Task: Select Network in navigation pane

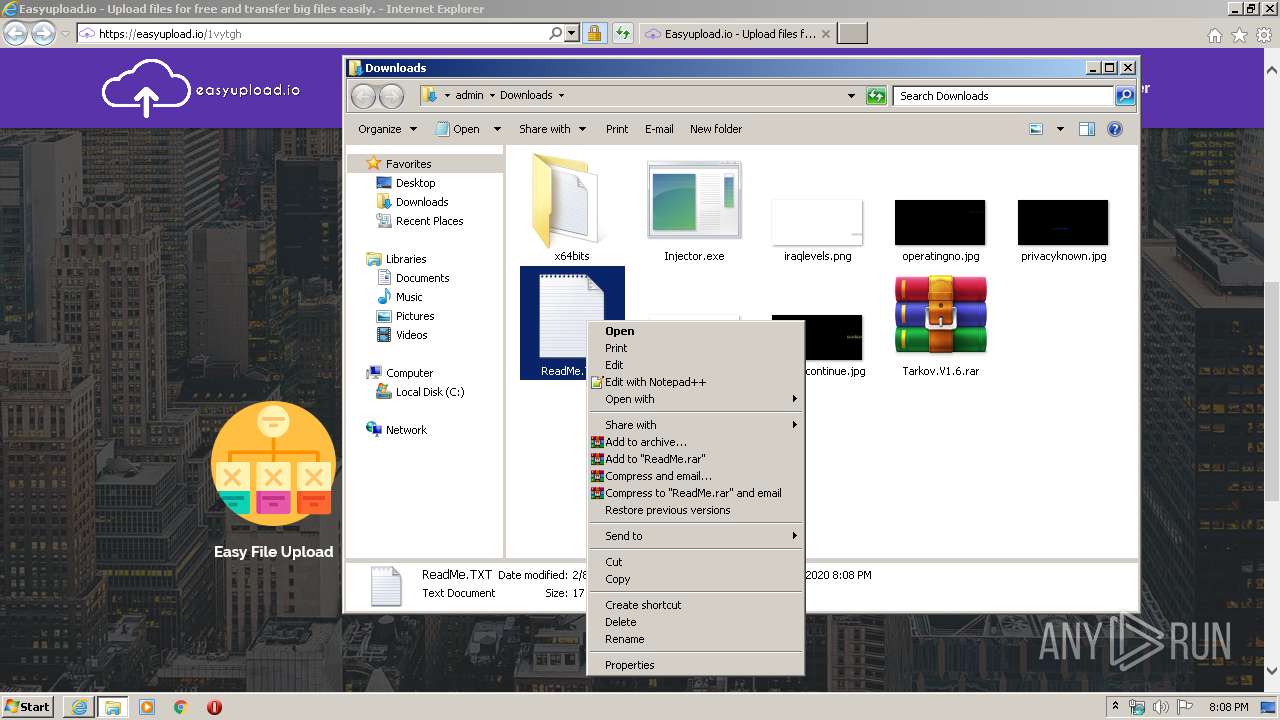Action: (x=406, y=430)
